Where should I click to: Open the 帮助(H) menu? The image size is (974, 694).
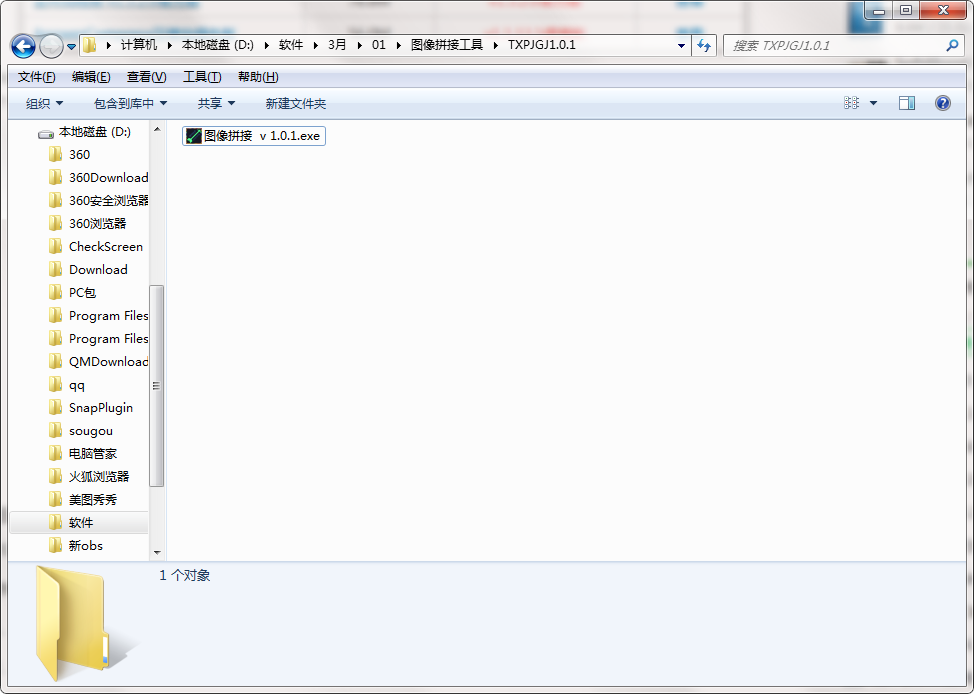(258, 77)
